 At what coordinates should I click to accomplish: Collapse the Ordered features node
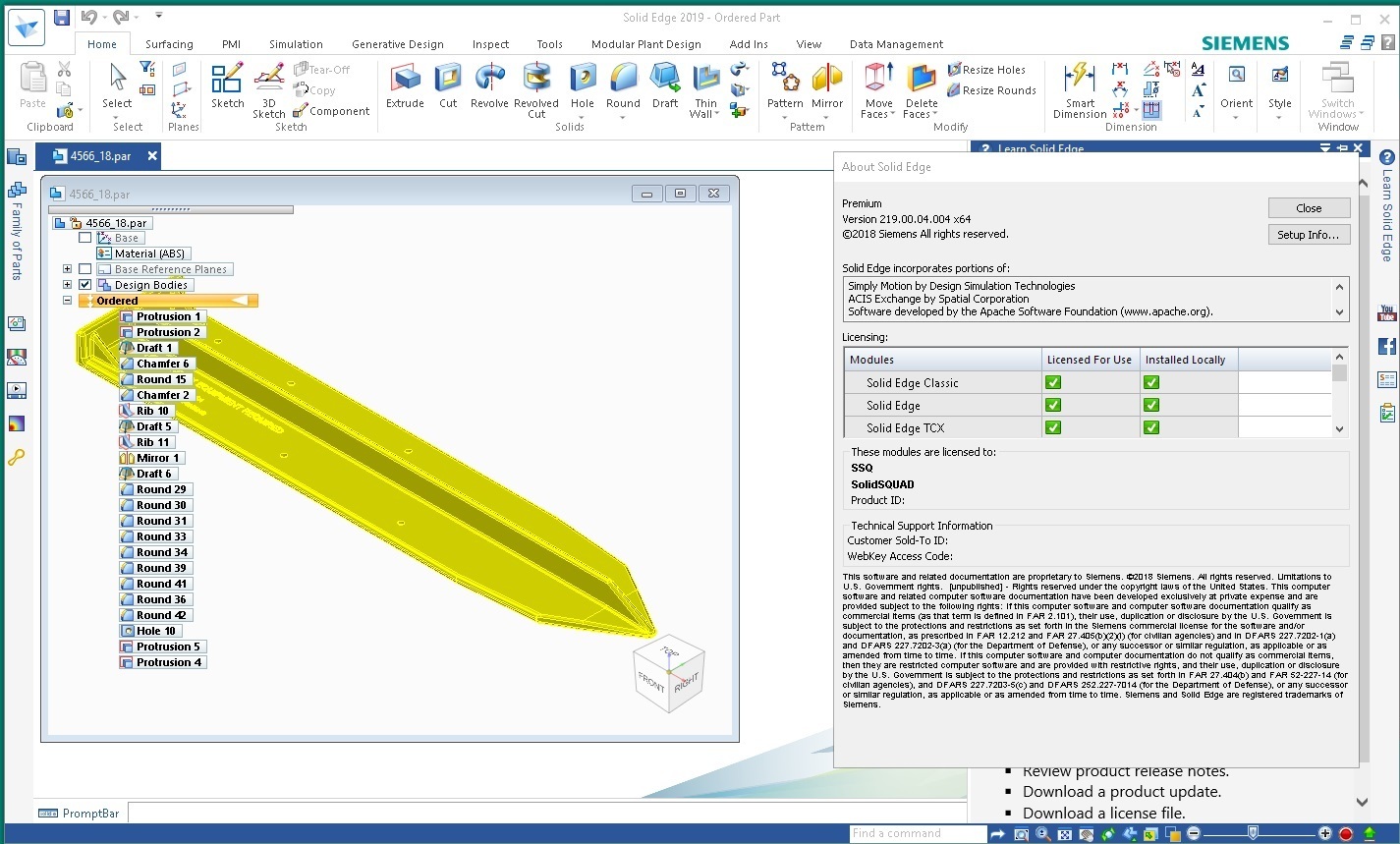coord(67,301)
